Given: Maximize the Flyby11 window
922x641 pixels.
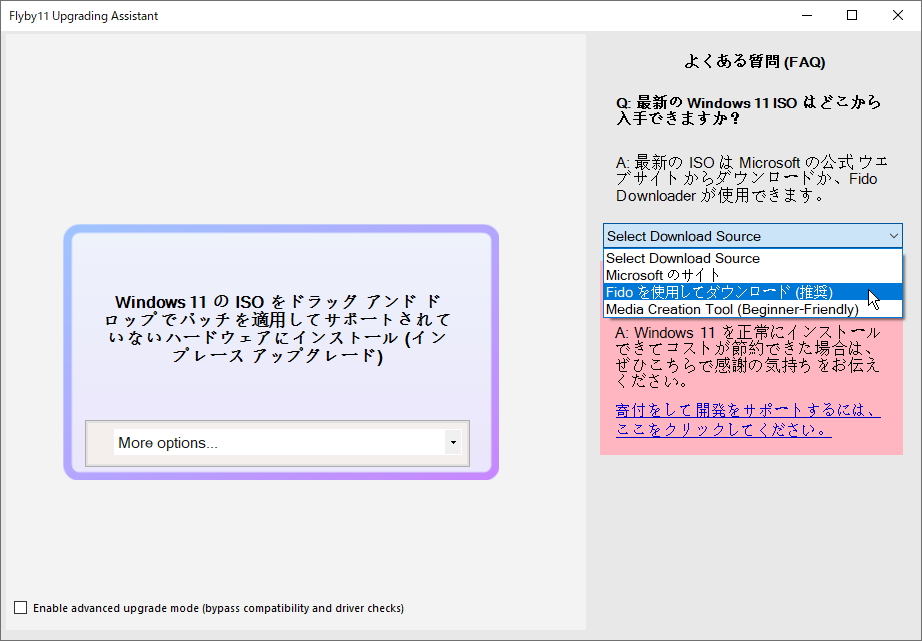Looking at the screenshot, I should tap(852, 15).
